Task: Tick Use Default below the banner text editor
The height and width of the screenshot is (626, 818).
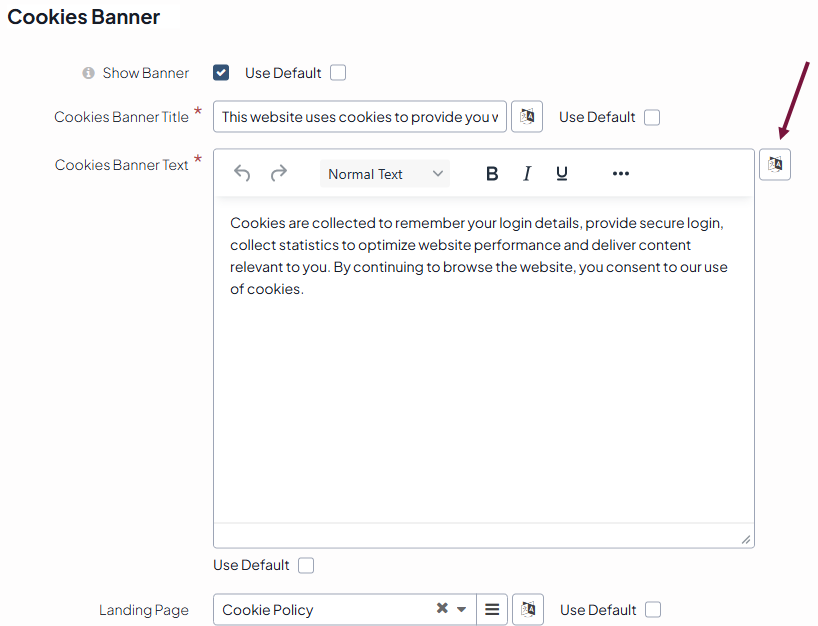Action: coord(306,566)
